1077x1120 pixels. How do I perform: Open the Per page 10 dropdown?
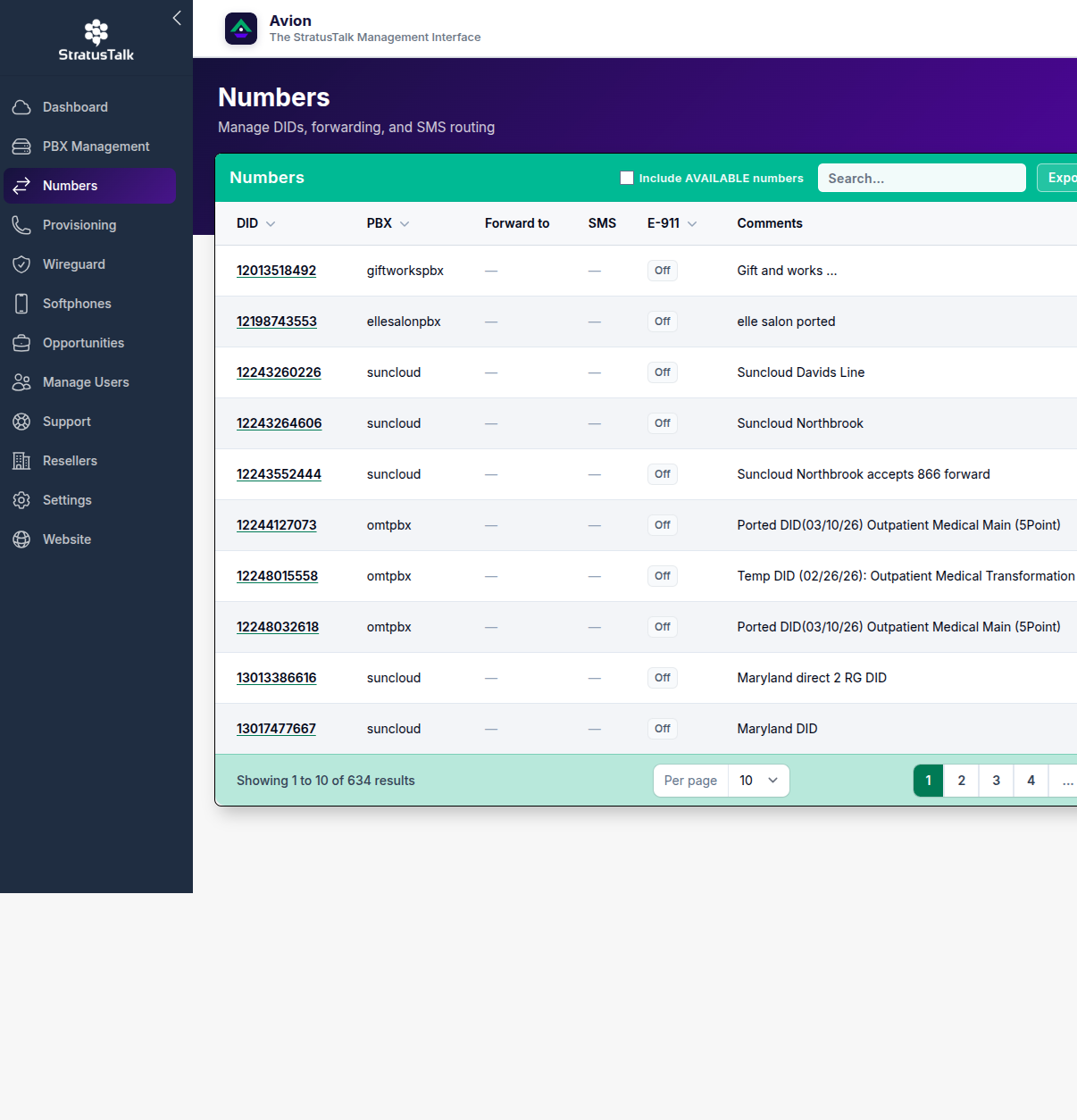point(759,781)
